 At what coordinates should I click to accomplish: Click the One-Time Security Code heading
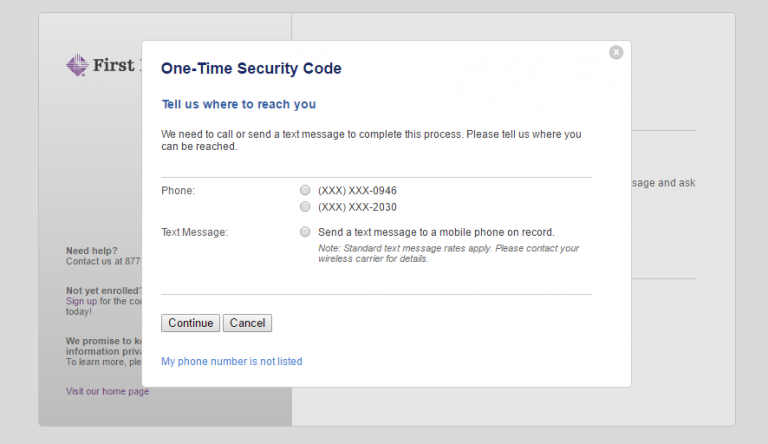(x=251, y=68)
